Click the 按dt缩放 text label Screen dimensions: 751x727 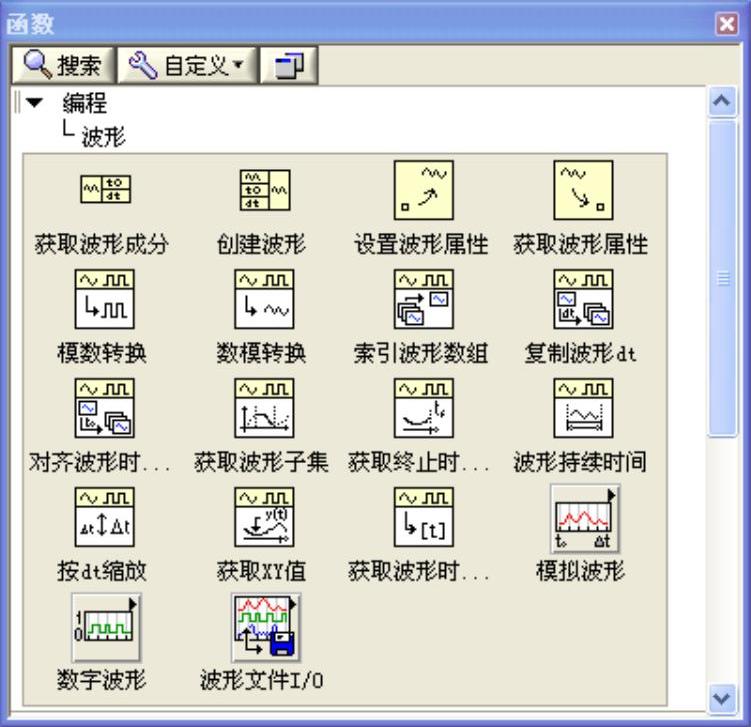[x=101, y=571]
